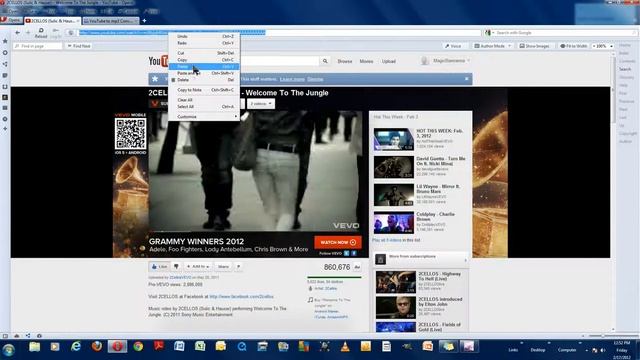Switch to the YouTube to mp3 Converter tab
The width and height of the screenshot is (640, 360).
(x=111, y=20)
